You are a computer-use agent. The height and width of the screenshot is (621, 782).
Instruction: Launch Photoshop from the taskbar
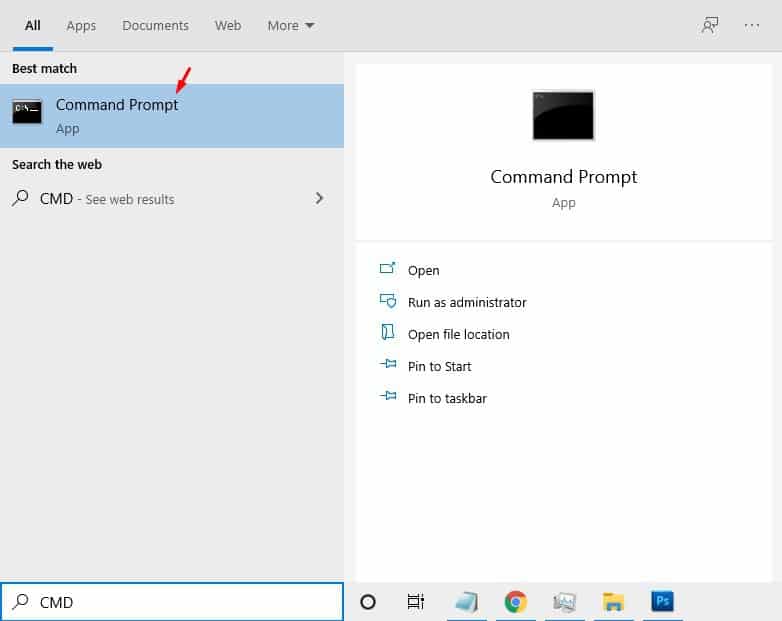pos(662,601)
